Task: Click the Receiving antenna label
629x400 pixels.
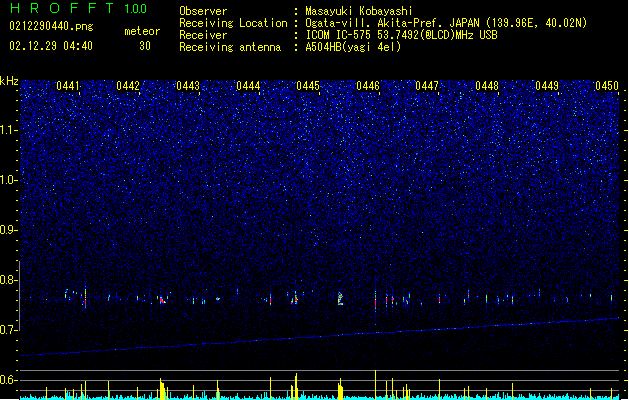Action: point(230,47)
